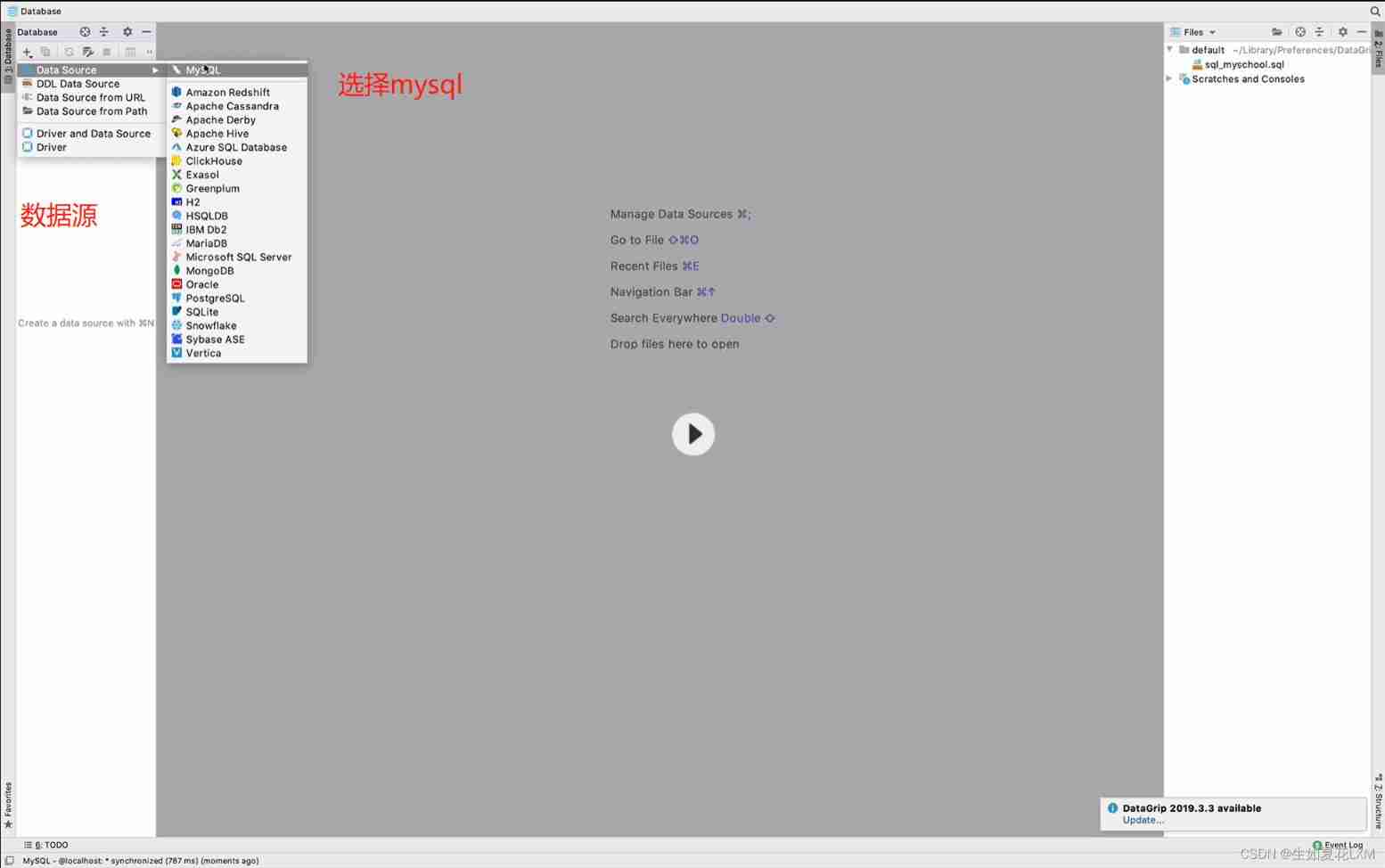
Task: Open the Favorites side tab
Action: pyautogui.click(x=8, y=805)
